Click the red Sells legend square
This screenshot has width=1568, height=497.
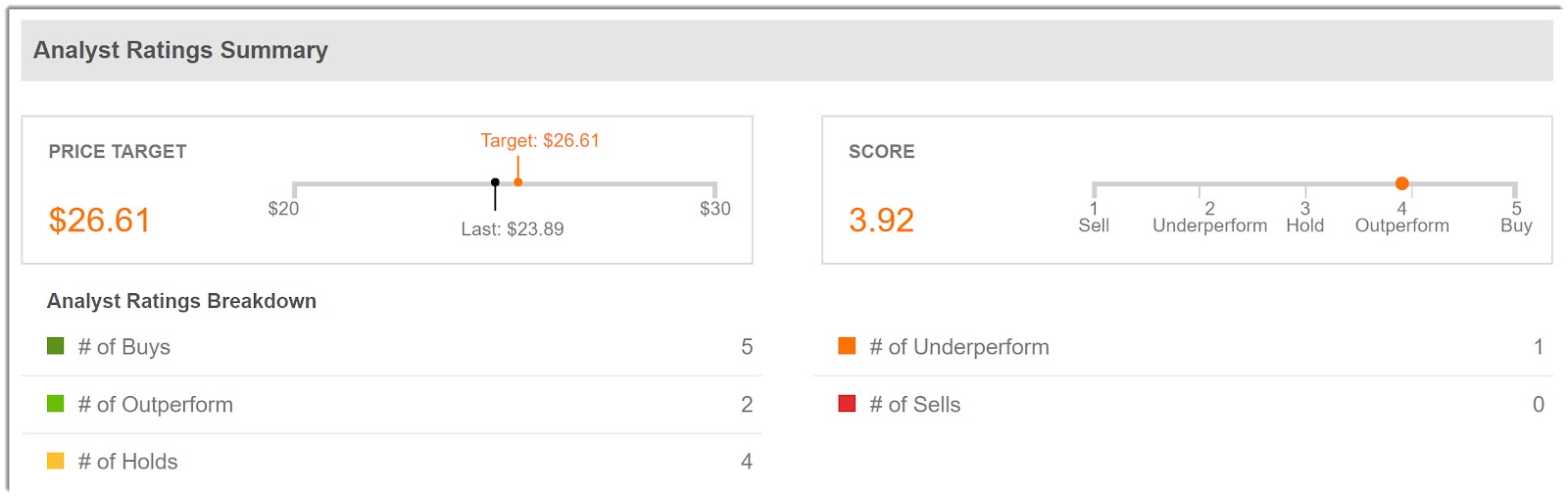[x=847, y=404]
